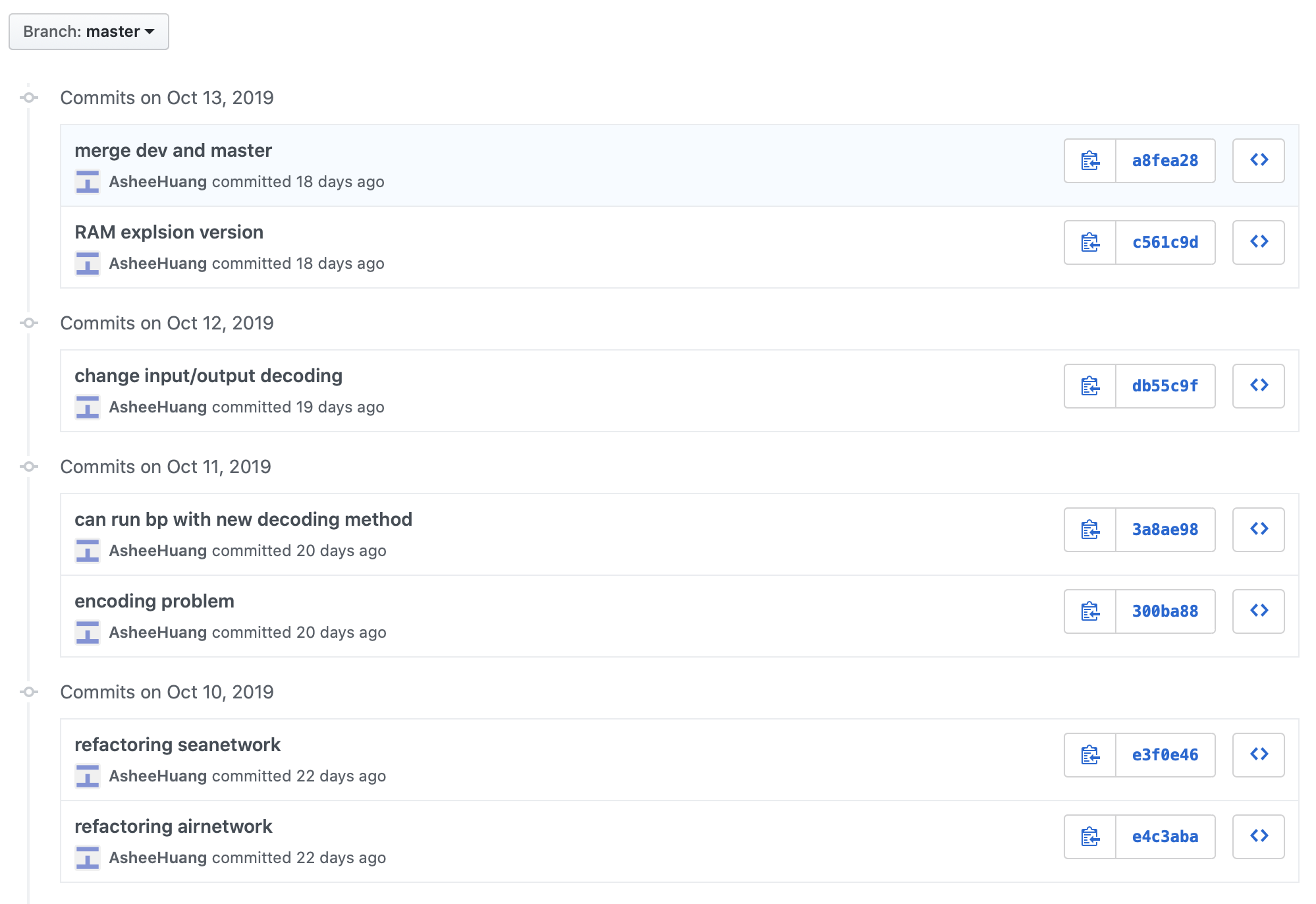The height and width of the screenshot is (904, 1316).
Task: Open commit hash link e3f0e46
Action: coord(1165,755)
